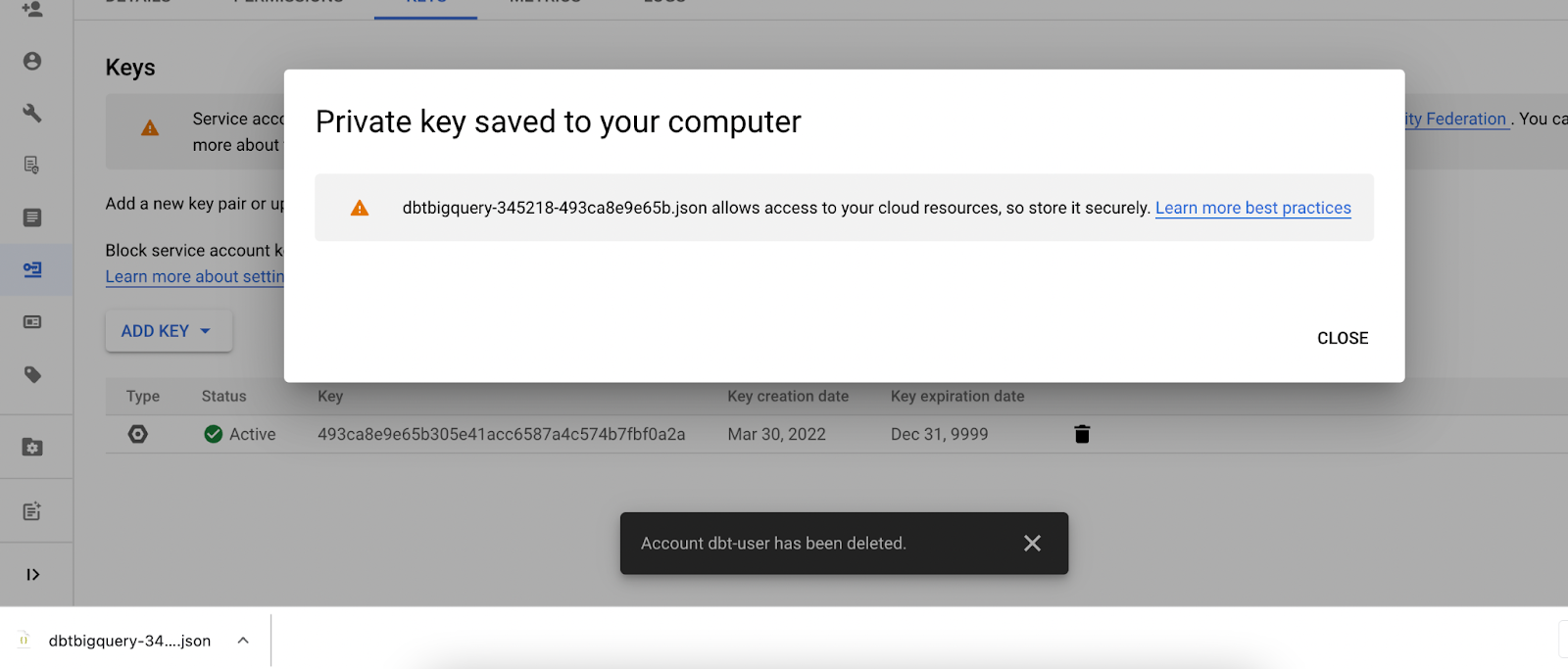Click the Key creation date column header

pyautogui.click(x=788, y=396)
